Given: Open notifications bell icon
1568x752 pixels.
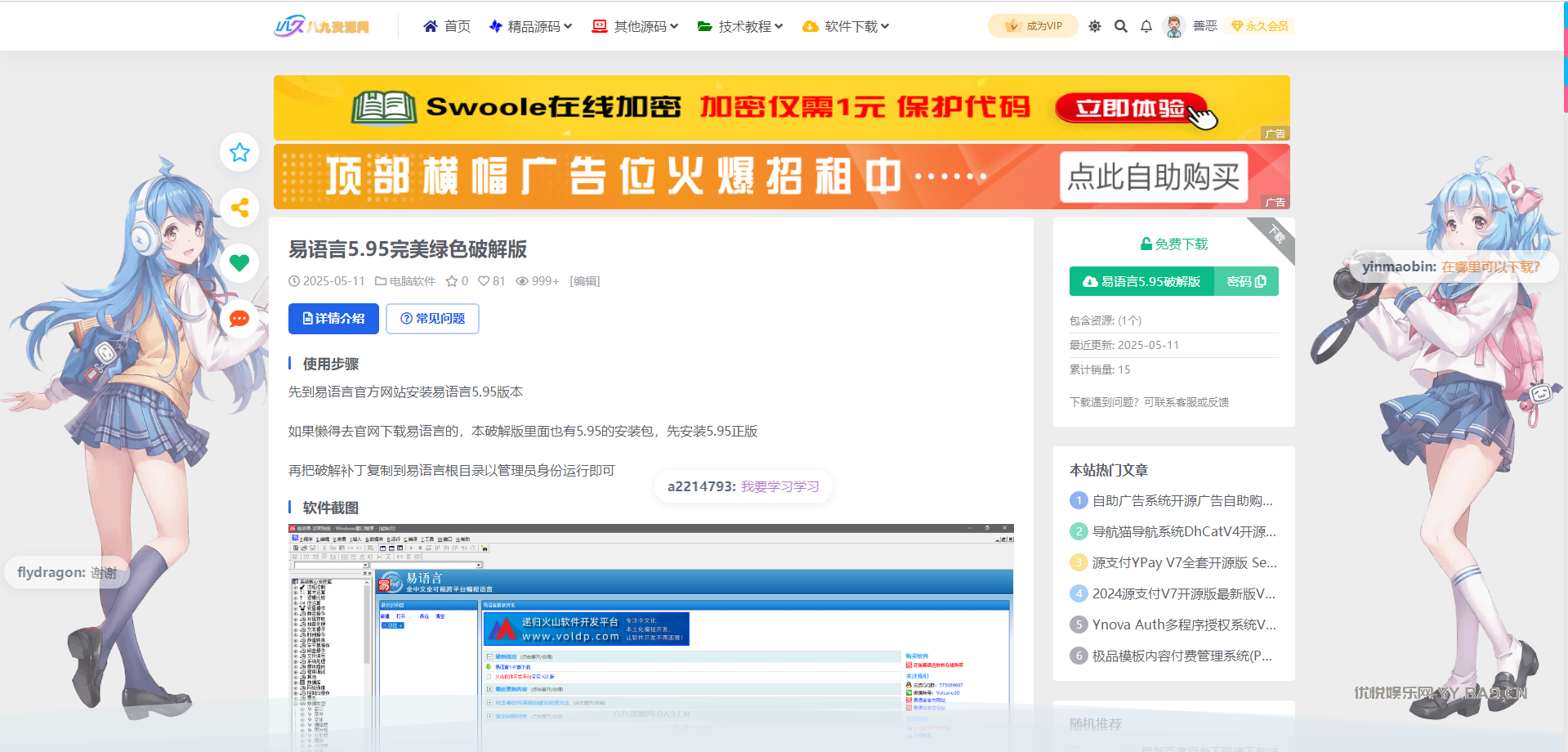Looking at the screenshot, I should point(1146,26).
